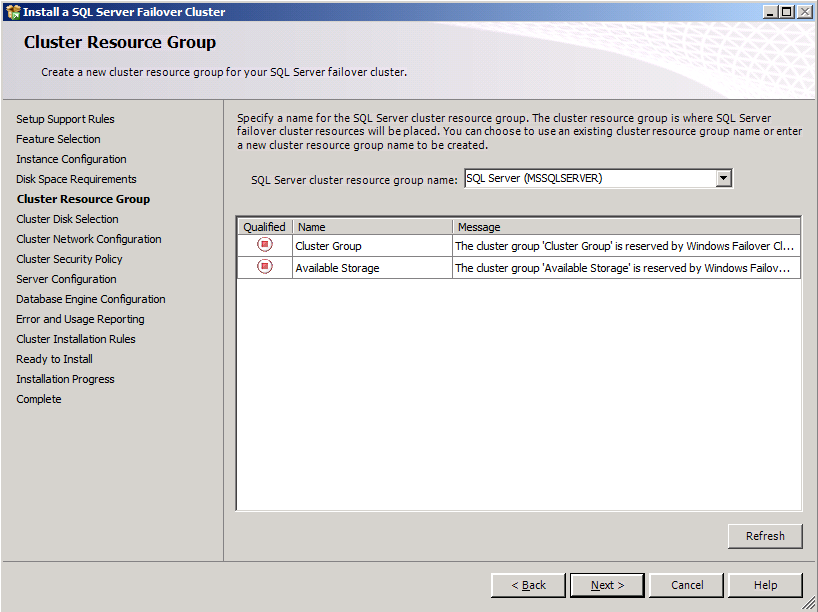Select the Cluster Group name cell
The height and width of the screenshot is (612, 818).
372,246
